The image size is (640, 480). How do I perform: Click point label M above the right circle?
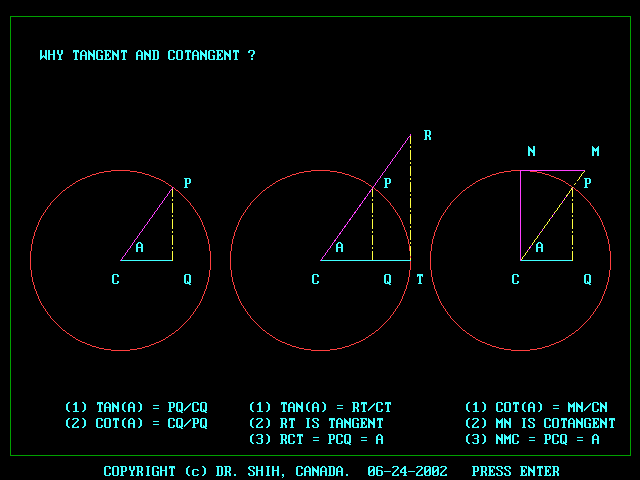coord(596,151)
